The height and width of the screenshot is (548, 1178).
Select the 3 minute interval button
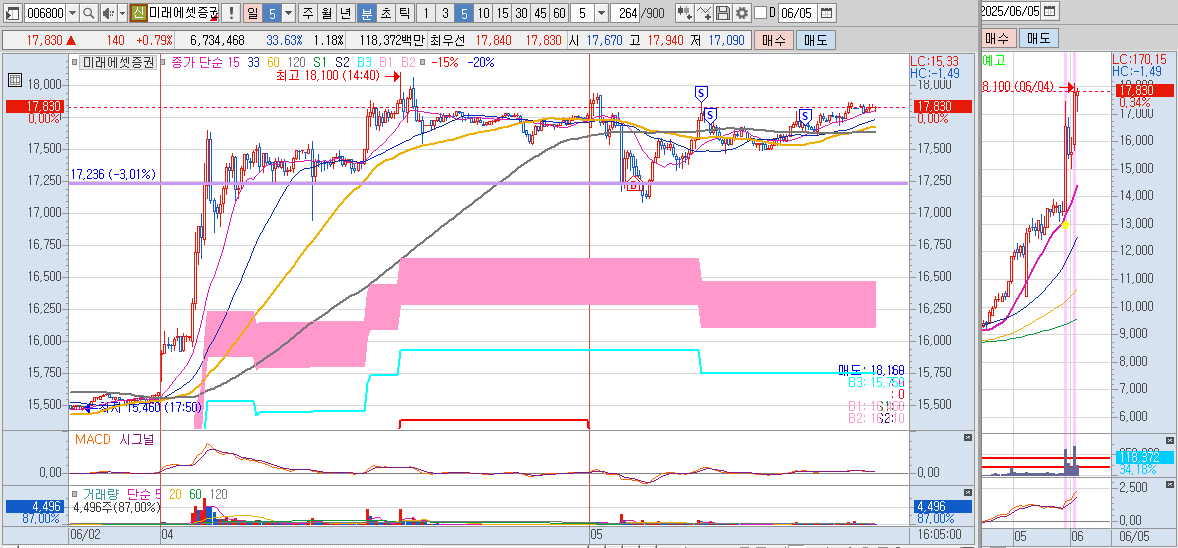click(445, 13)
